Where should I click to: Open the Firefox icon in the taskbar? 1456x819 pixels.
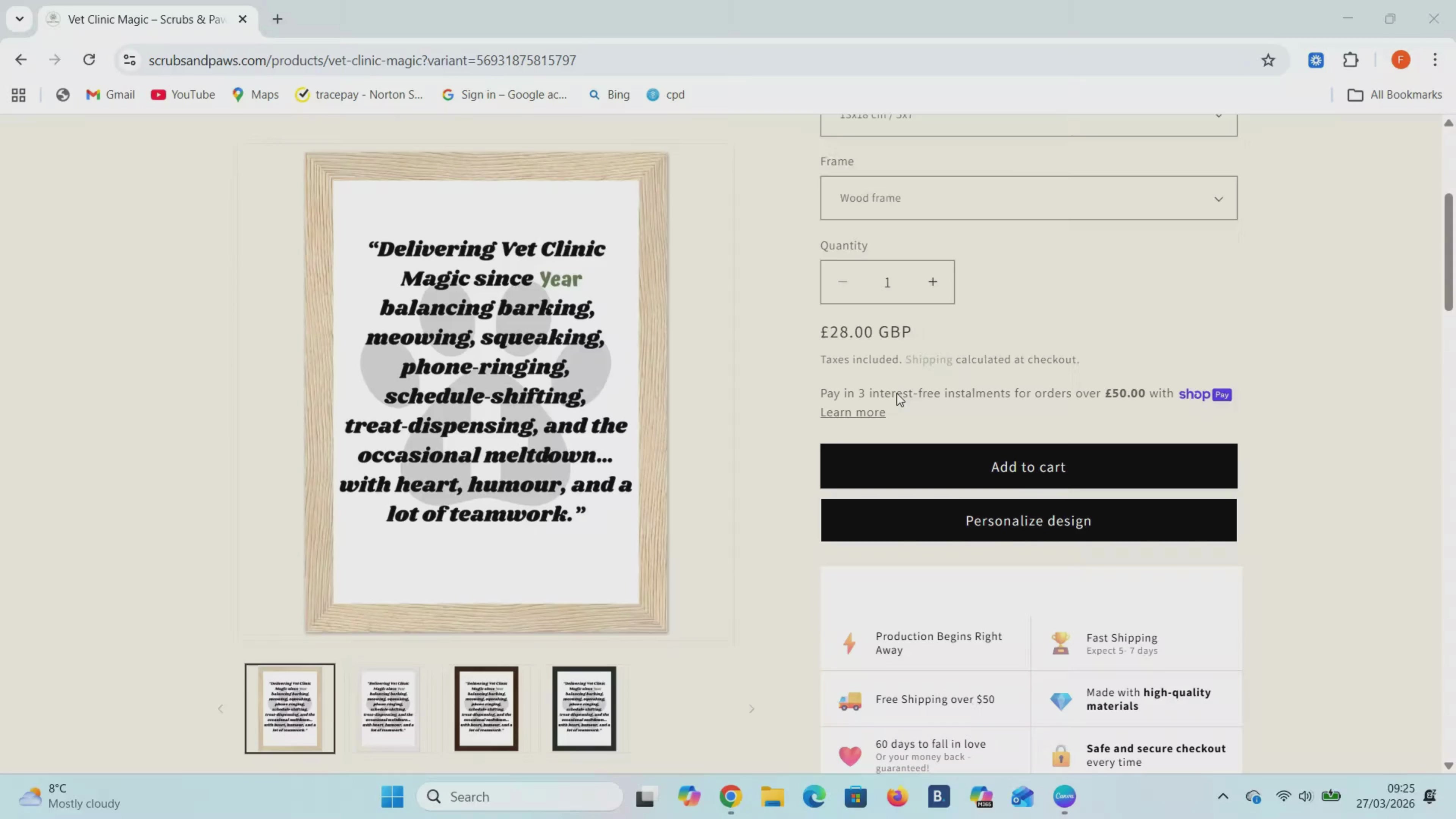pos(897,796)
